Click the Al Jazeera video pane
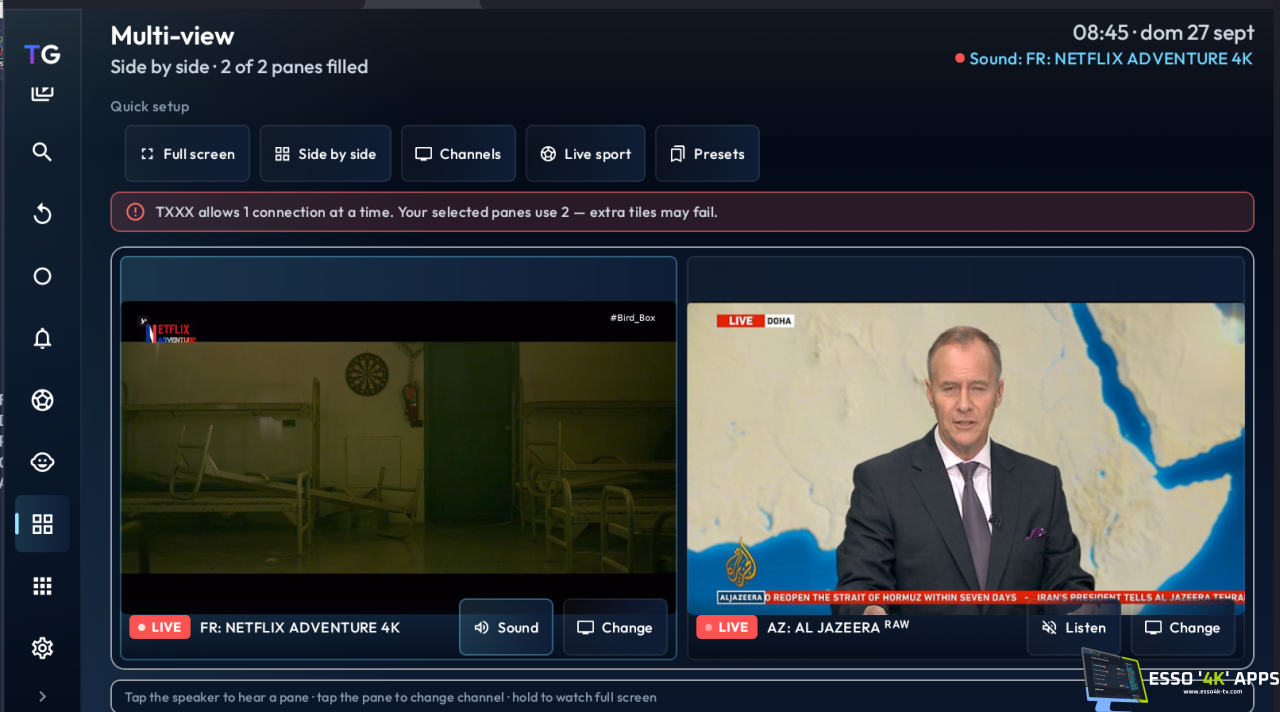 [x=966, y=458]
